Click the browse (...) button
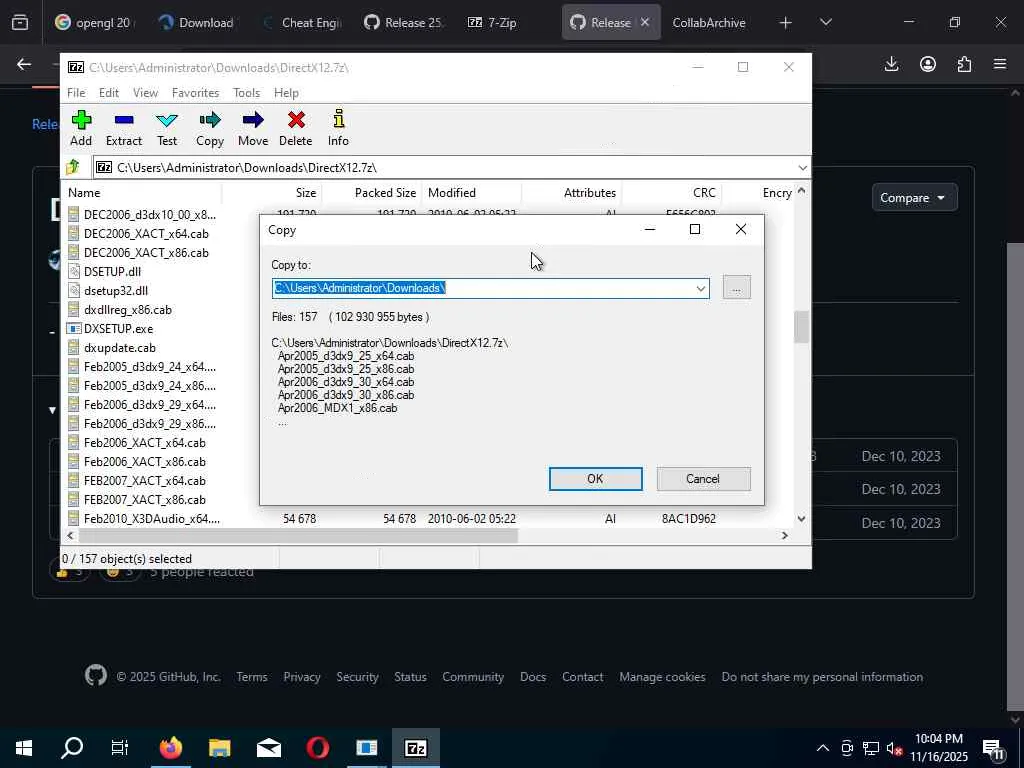The image size is (1024, 768). pos(737,287)
